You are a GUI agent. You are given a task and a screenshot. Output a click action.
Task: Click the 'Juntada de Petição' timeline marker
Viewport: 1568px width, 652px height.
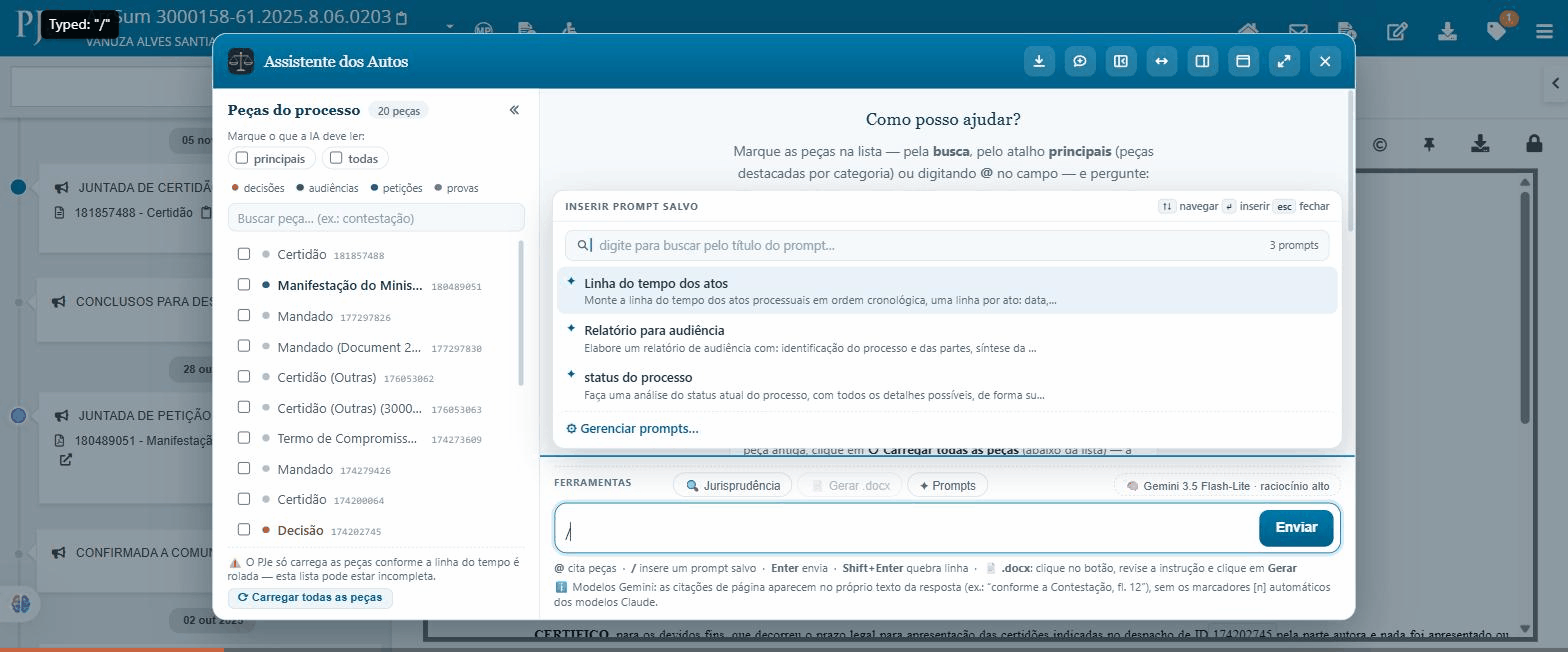[18, 415]
